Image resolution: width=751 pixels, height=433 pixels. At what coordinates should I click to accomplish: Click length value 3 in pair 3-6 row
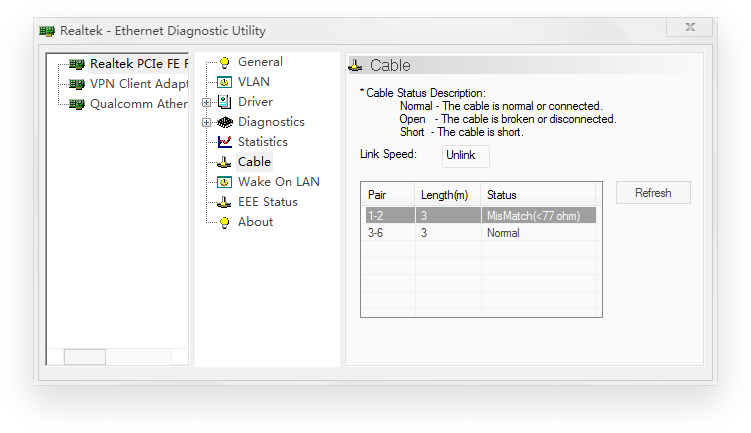coord(448,233)
